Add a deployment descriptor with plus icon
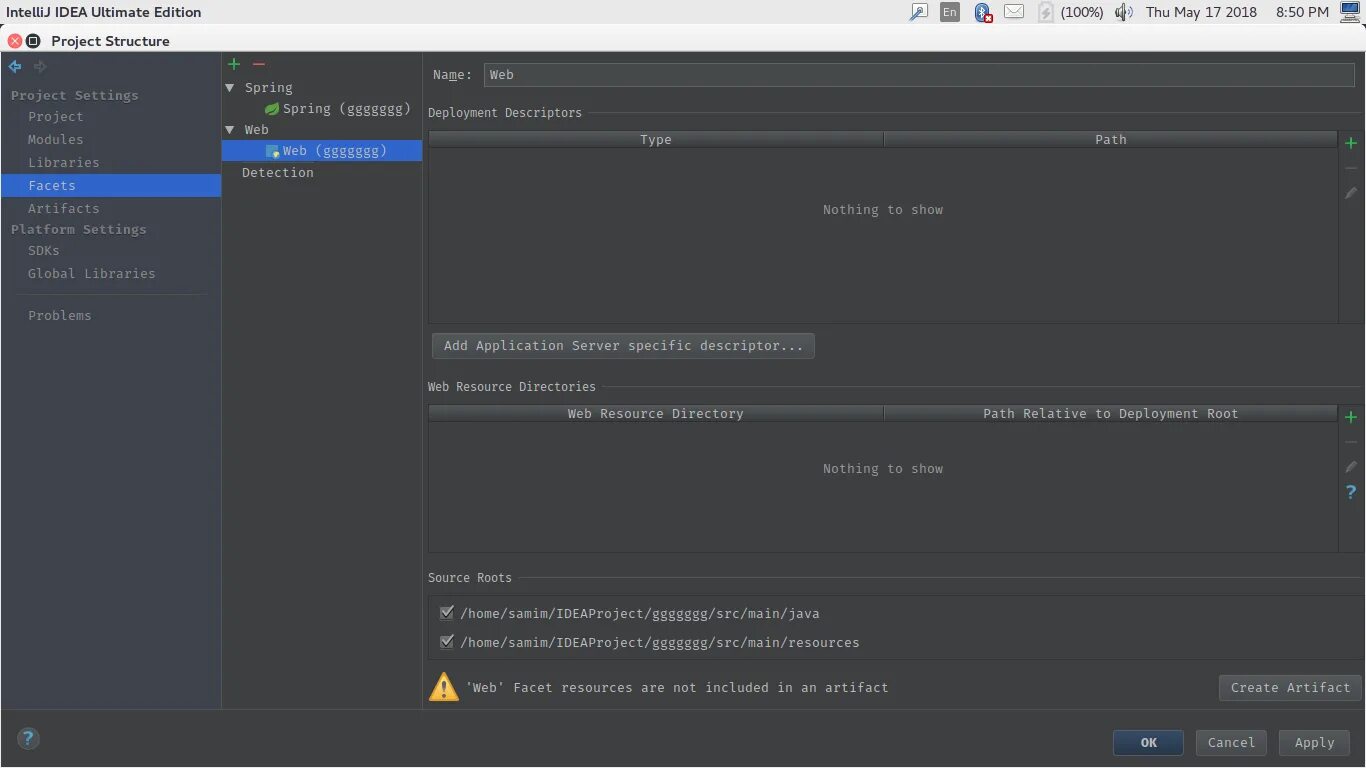 tap(1351, 143)
